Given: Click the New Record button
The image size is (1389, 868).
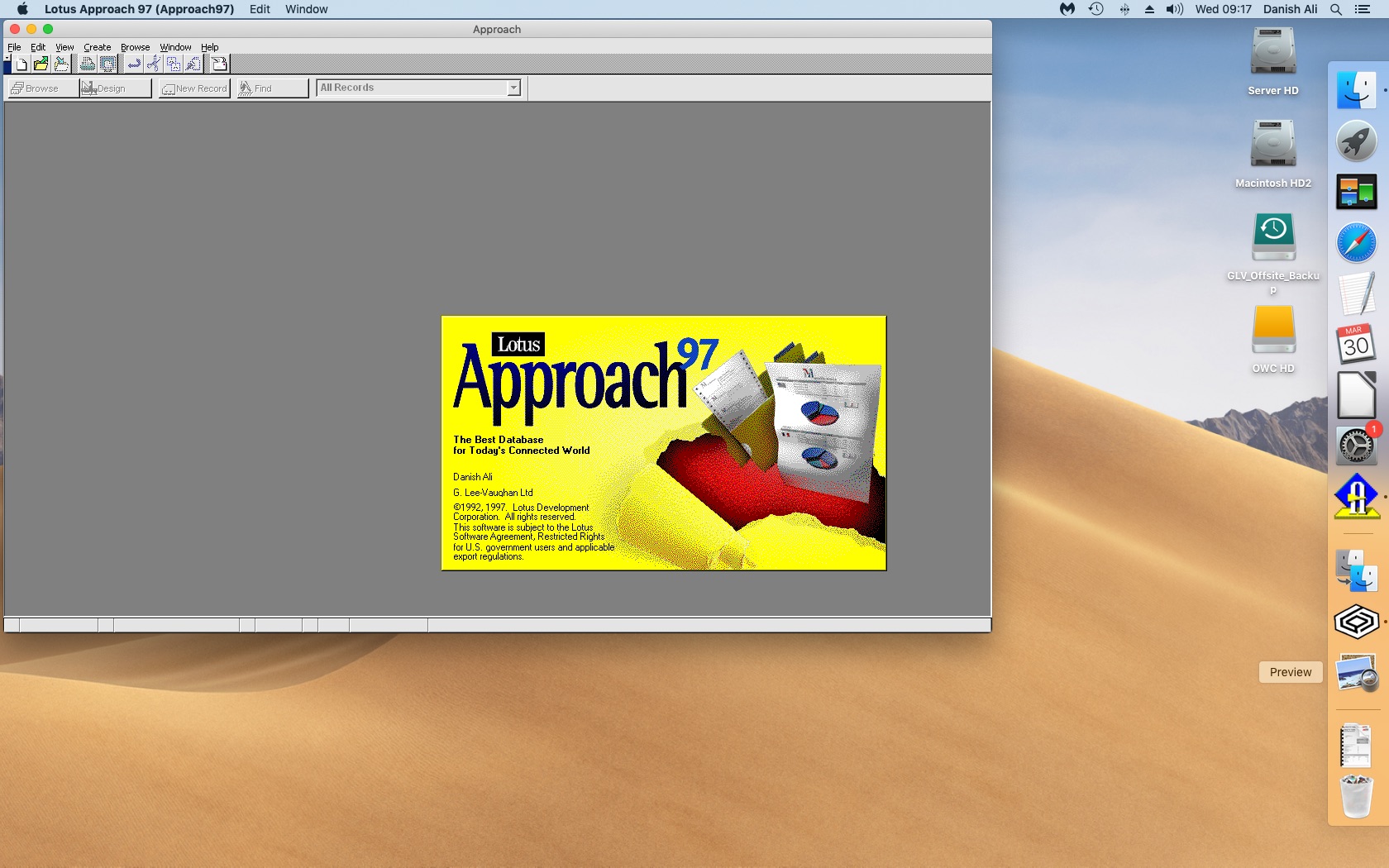Looking at the screenshot, I should [x=194, y=88].
